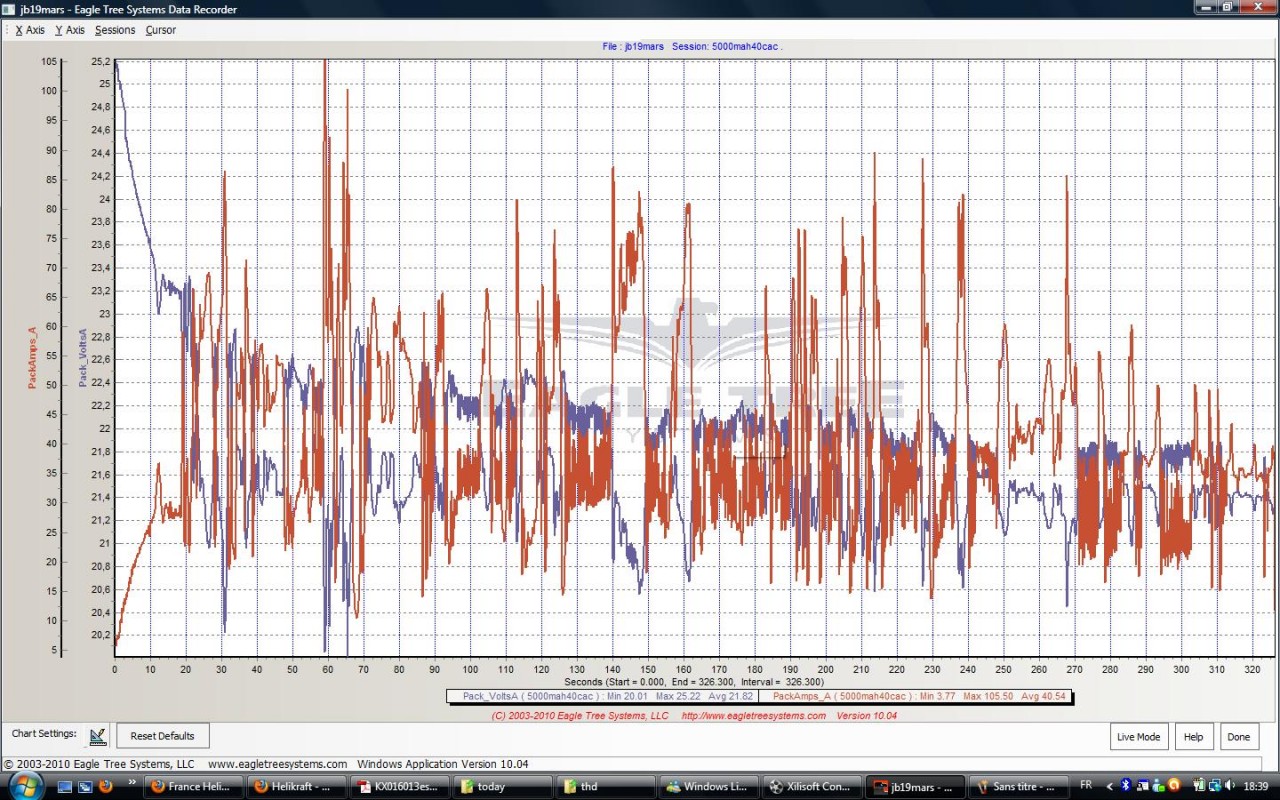Open the FR language selector

[1086, 786]
